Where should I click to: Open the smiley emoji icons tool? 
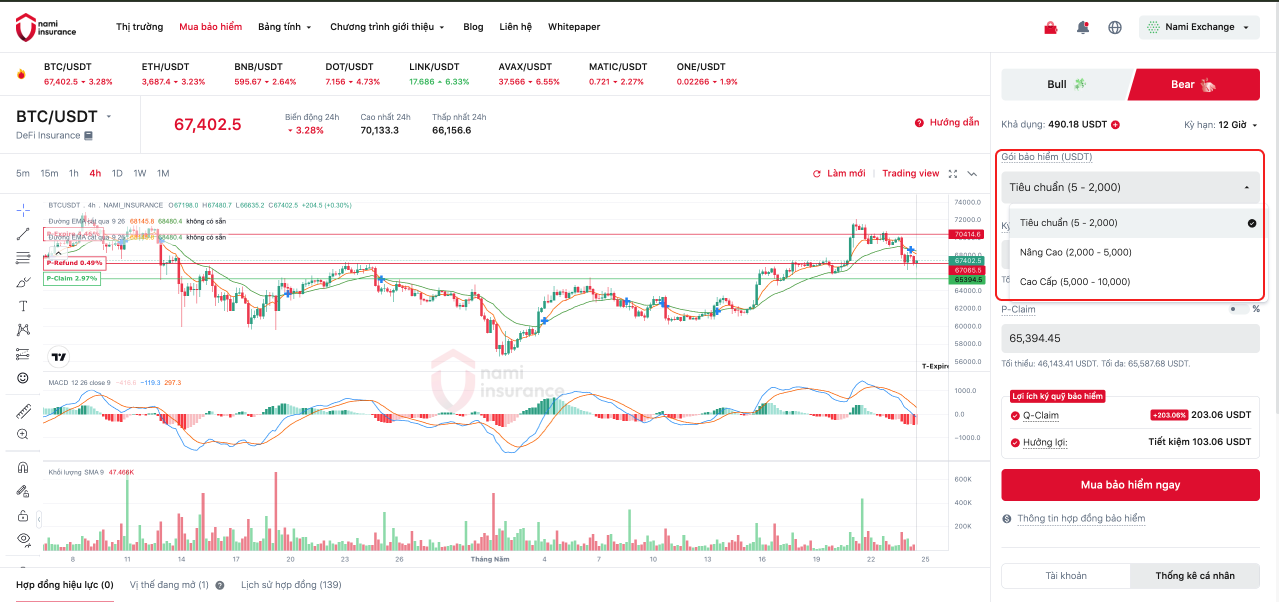click(x=22, y=378)
